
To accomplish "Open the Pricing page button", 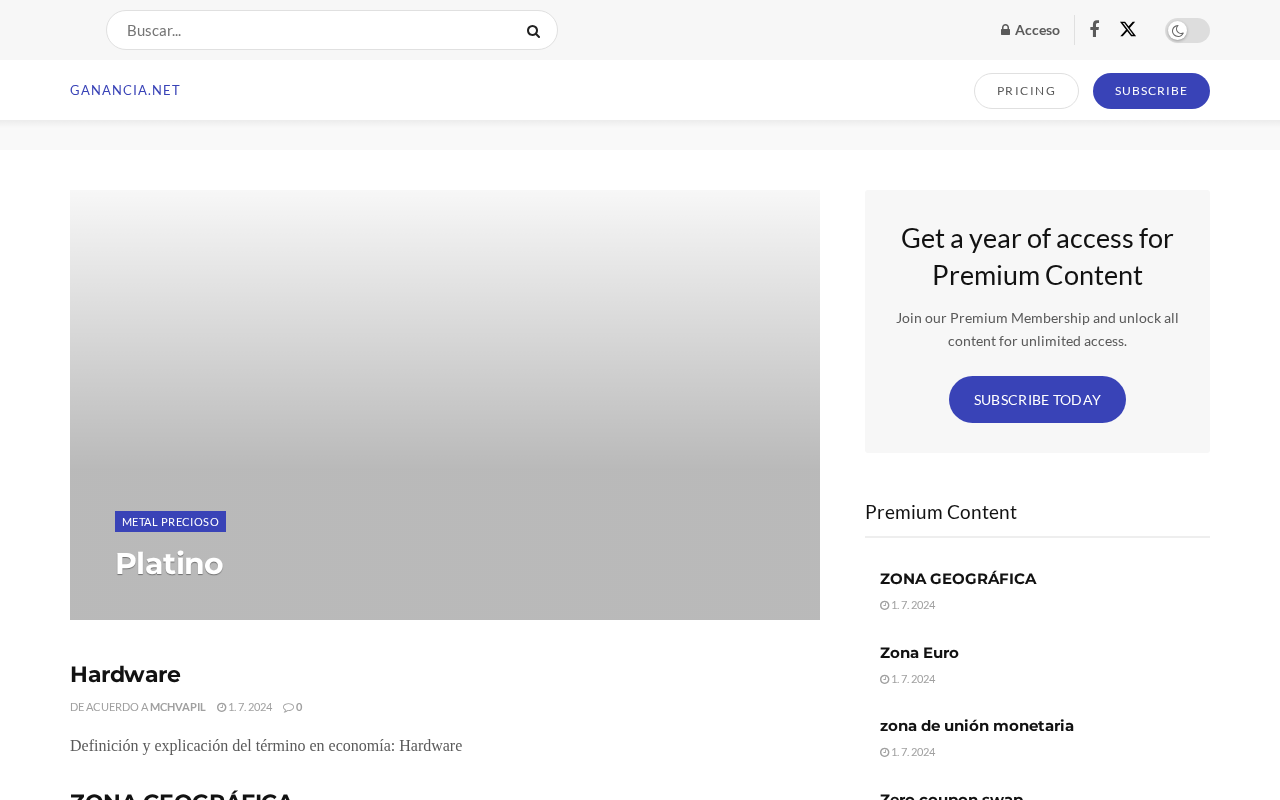I will tap(1026, 91).
